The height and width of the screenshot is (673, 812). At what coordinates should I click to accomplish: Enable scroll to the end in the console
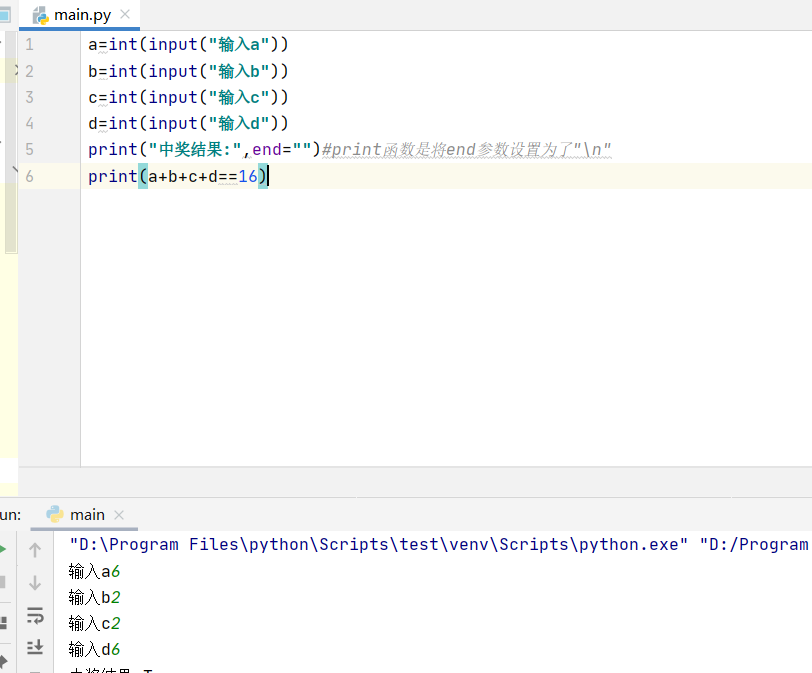tap(36, 647)
